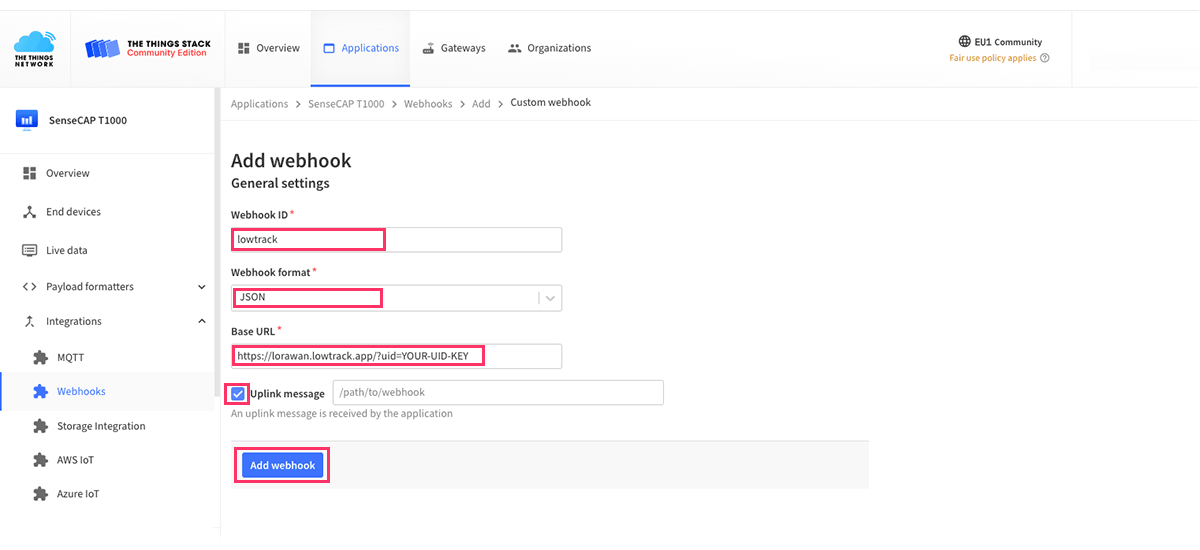Click the Gateways router icon
1200x550 pixels.
428,48
